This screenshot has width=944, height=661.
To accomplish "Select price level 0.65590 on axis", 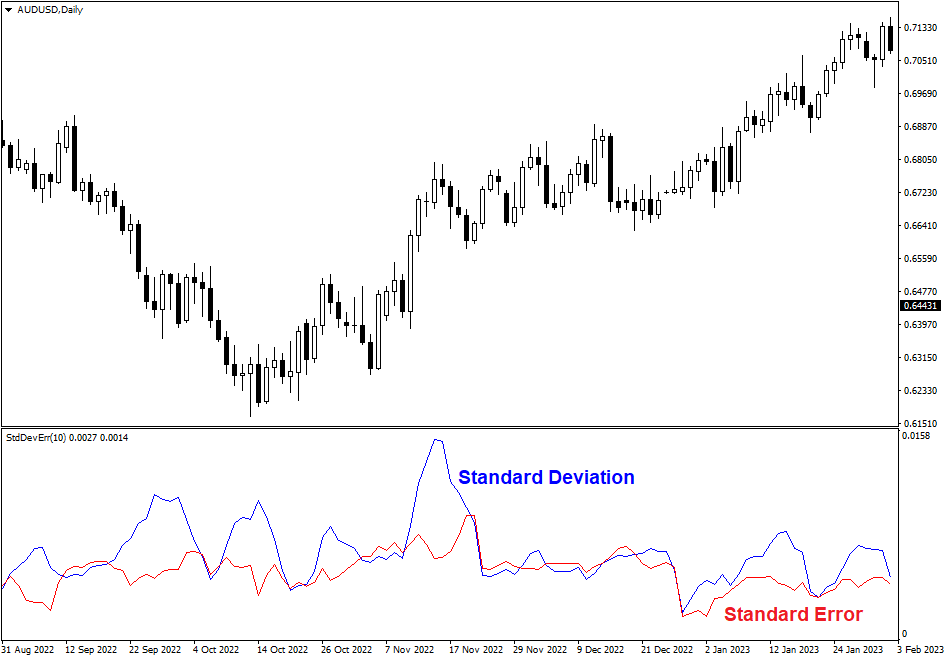I will coord(921,259).
